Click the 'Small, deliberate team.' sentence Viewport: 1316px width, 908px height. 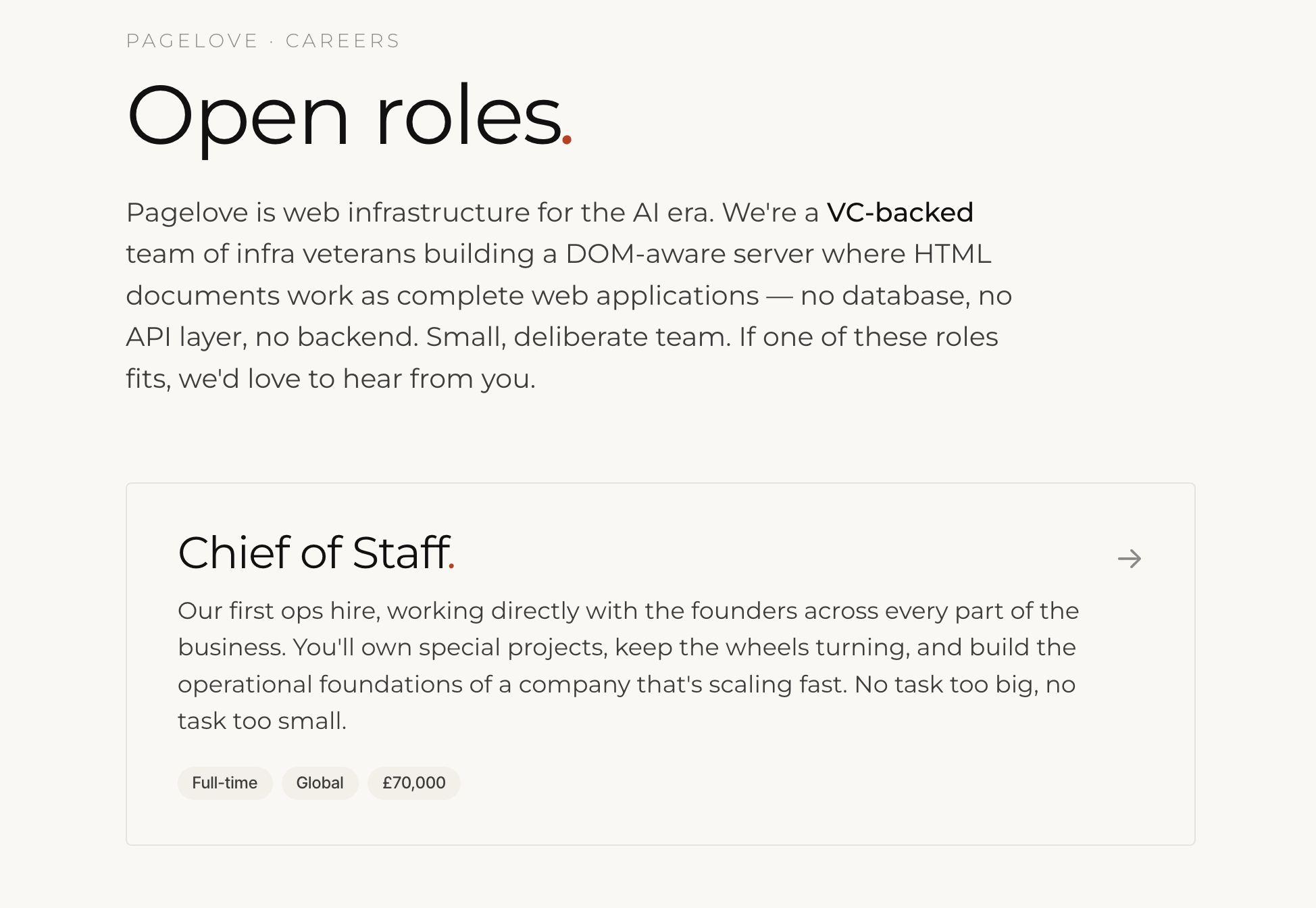pyautogui.click(x=578, y=336)
